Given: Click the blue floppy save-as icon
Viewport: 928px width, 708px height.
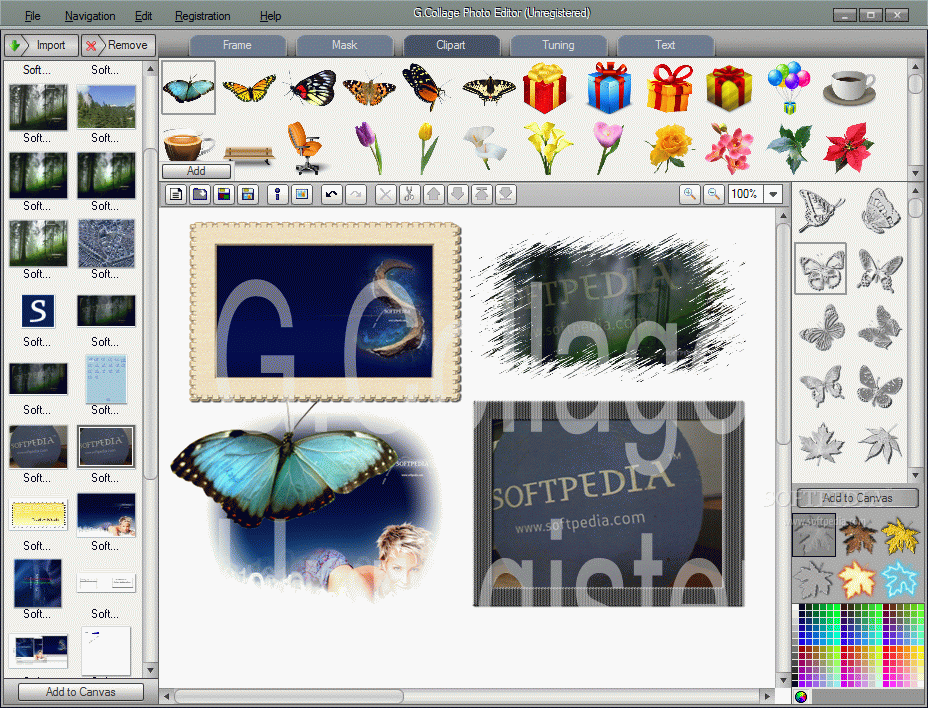Looking at the screenshot, I should click(x=248, y=194).
